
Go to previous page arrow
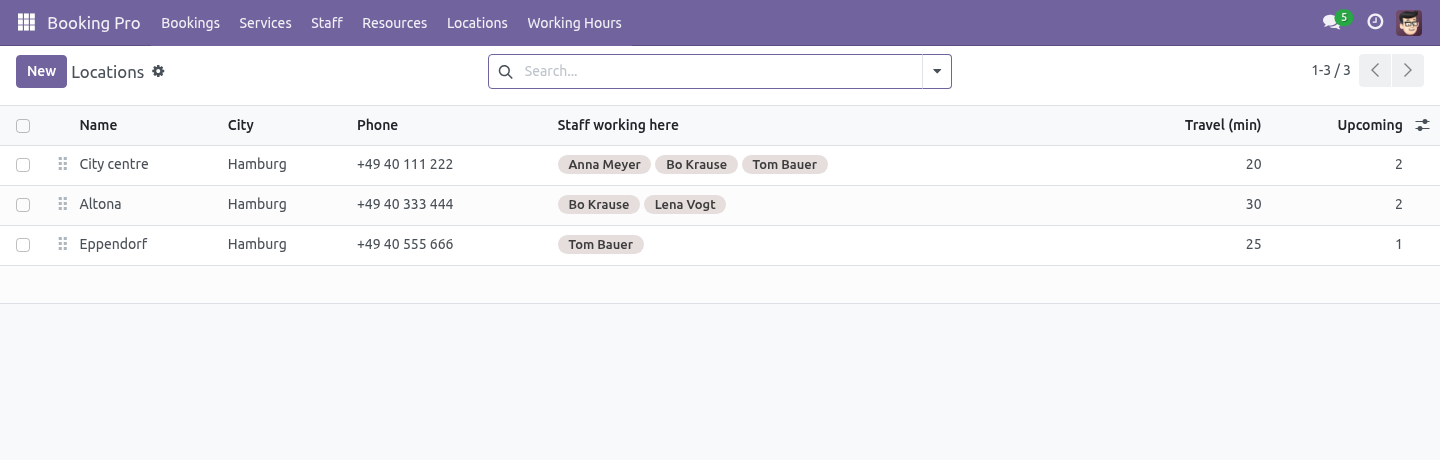coord(1375,70)
